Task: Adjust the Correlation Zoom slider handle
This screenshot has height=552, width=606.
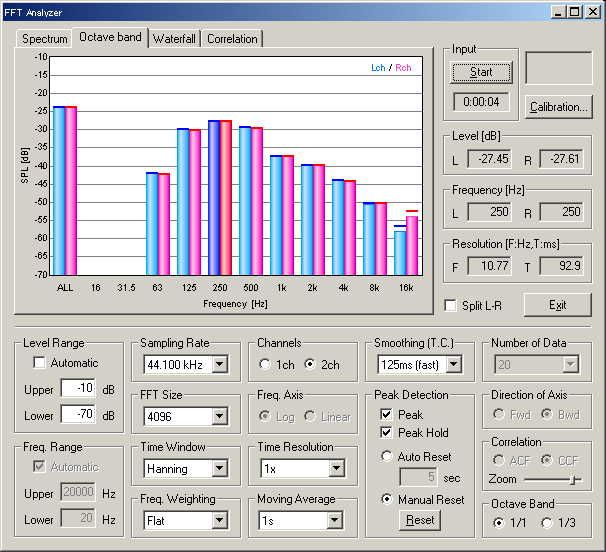Action: click(x=575, y=480)
